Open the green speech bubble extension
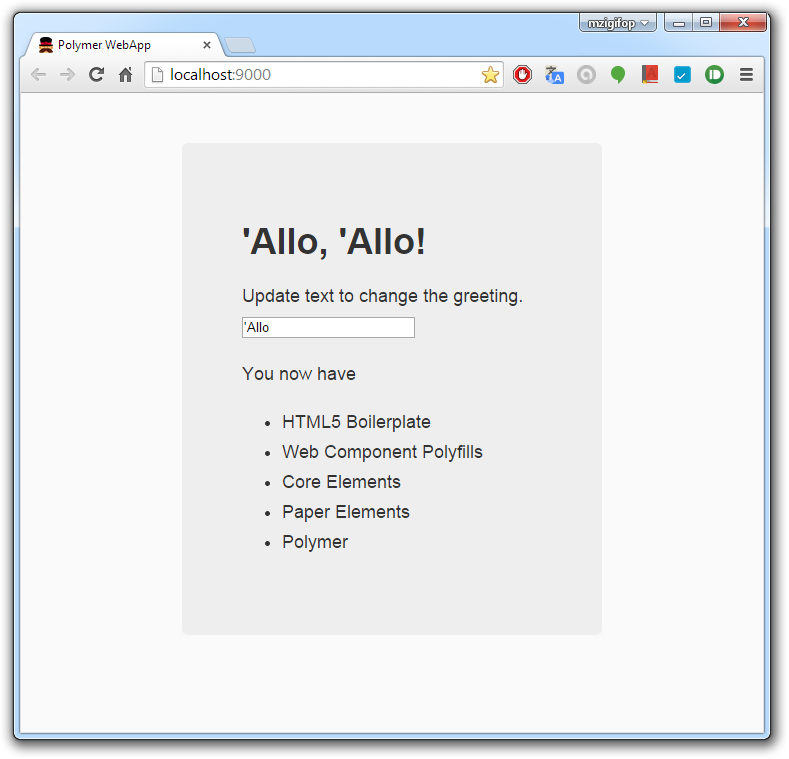The height and width of the screenshot is (759, 789). point(618,75)
